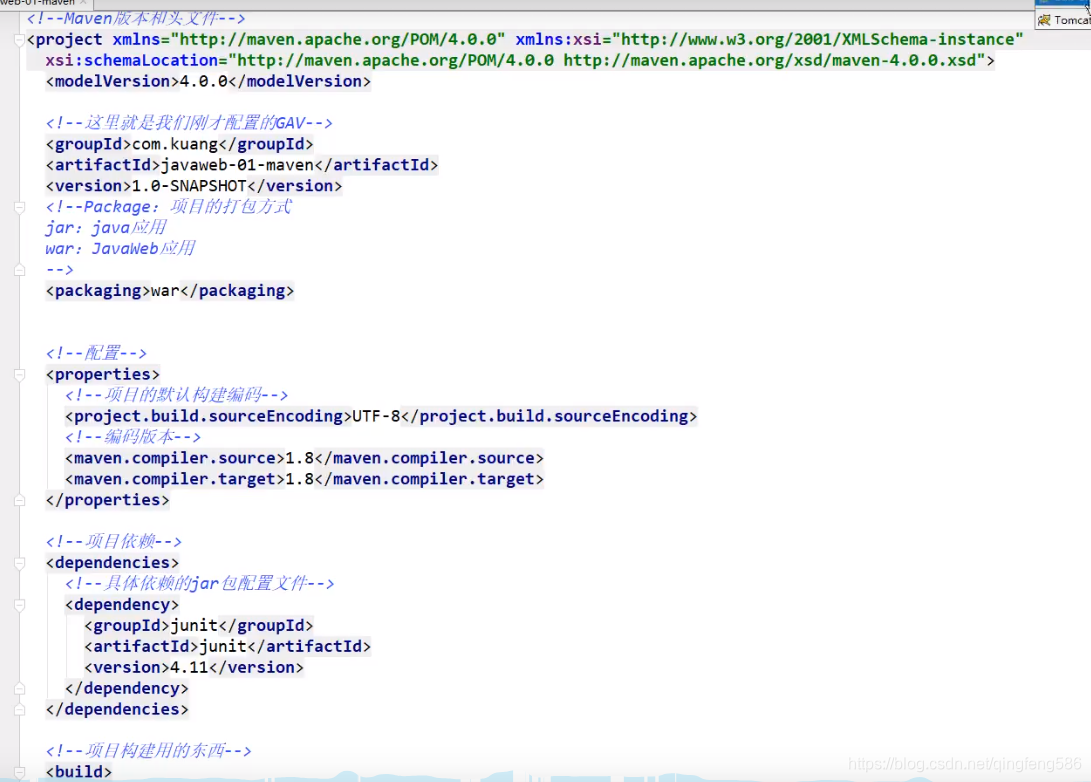Click the xmlns POM/4.0.0 attribute value
Viewport: 1091px width, 782px height.
coord(338,40)
